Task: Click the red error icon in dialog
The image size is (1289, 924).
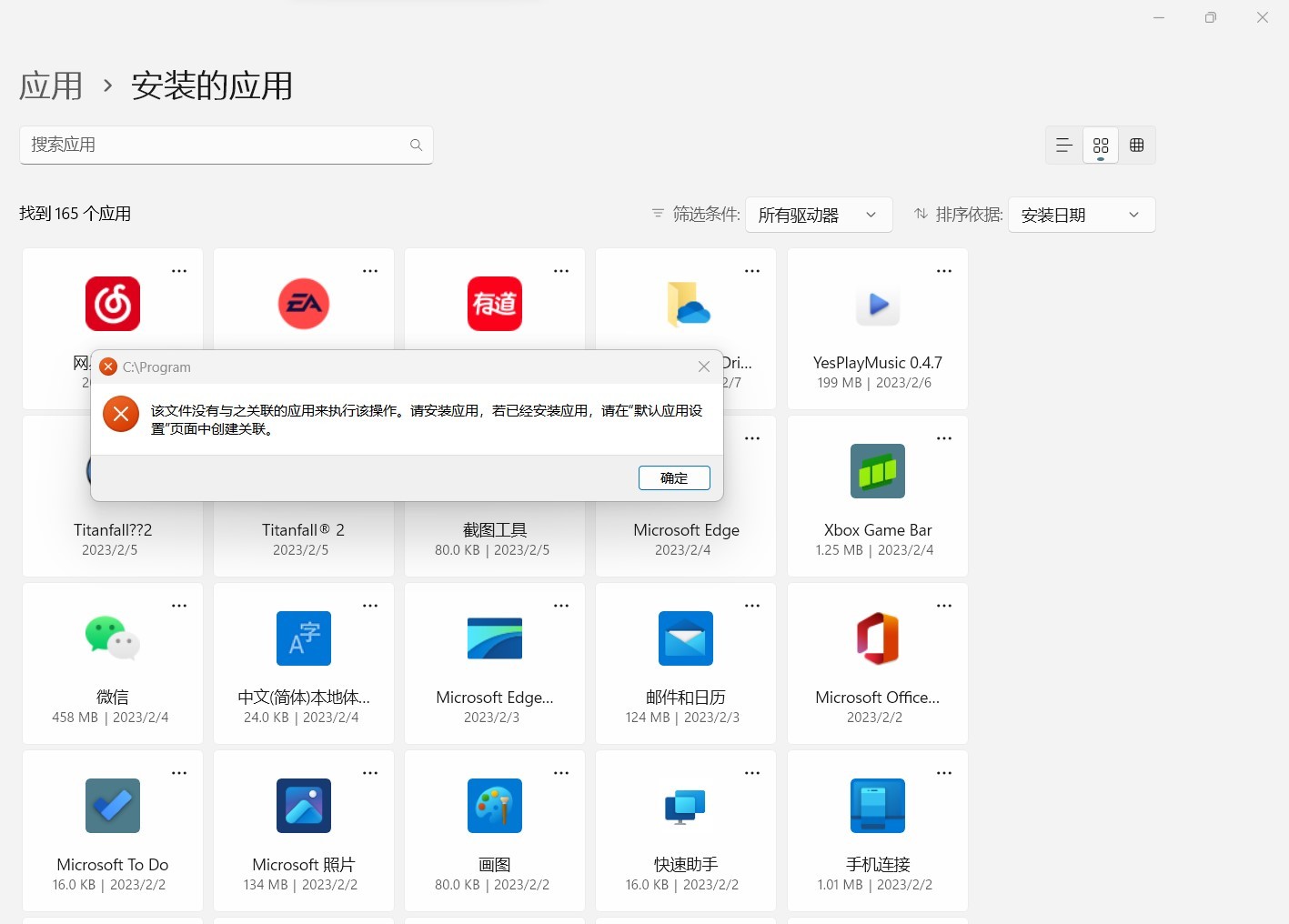Action: (x=121, y=414)
